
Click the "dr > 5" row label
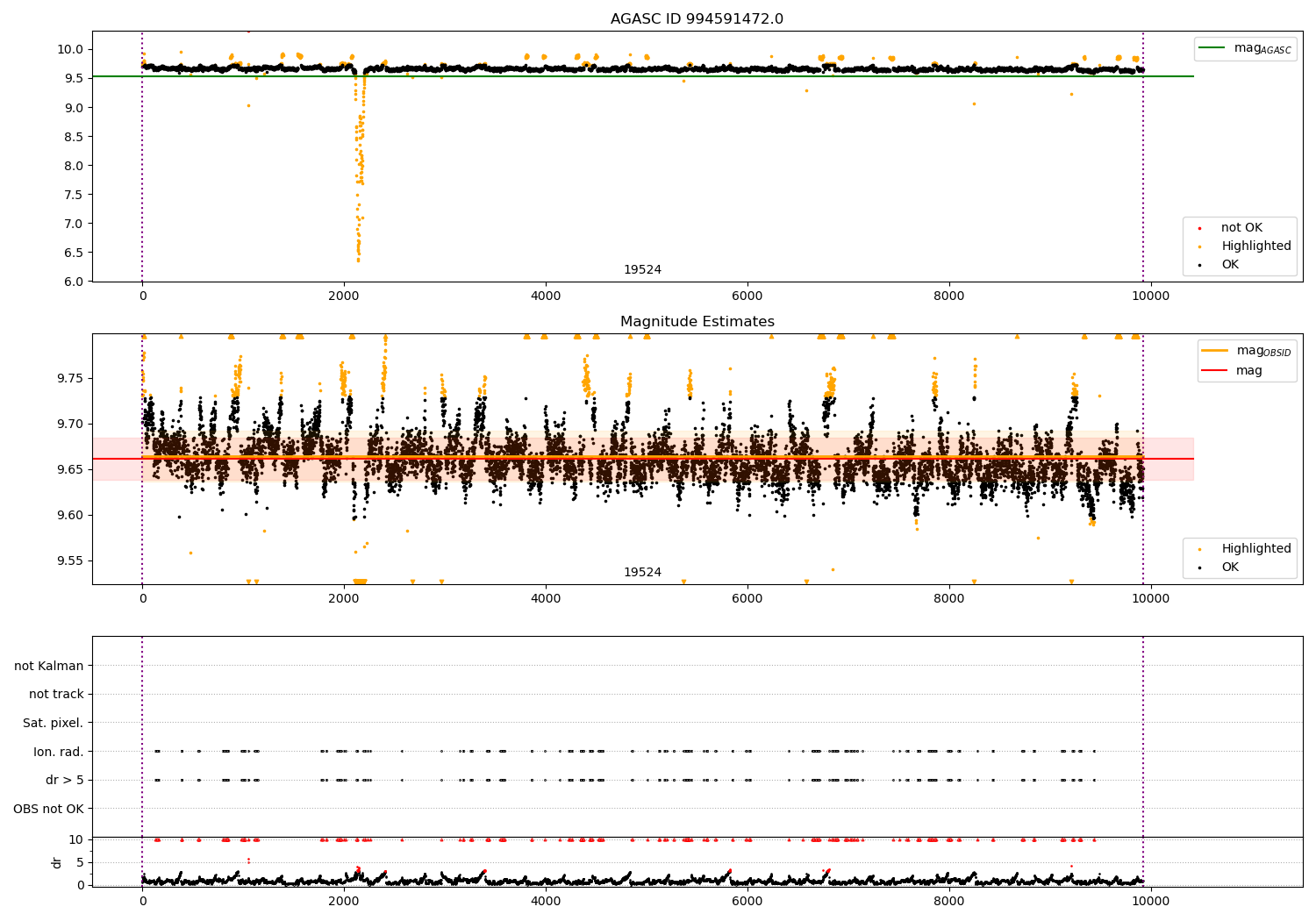(x=64, y=780)
